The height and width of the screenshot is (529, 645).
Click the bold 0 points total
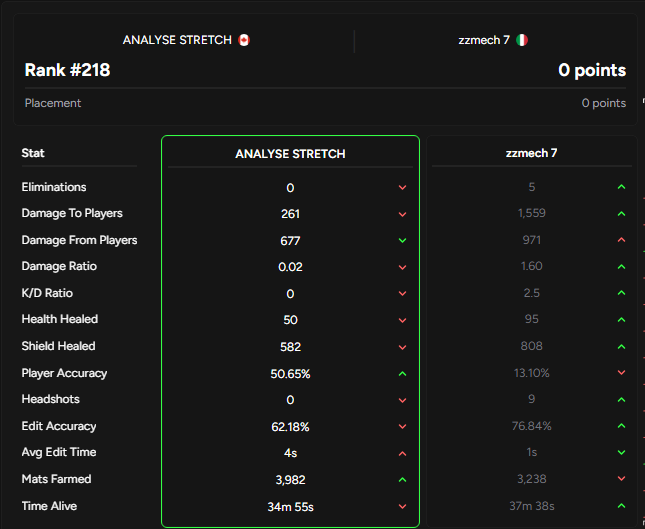(592, 70)
